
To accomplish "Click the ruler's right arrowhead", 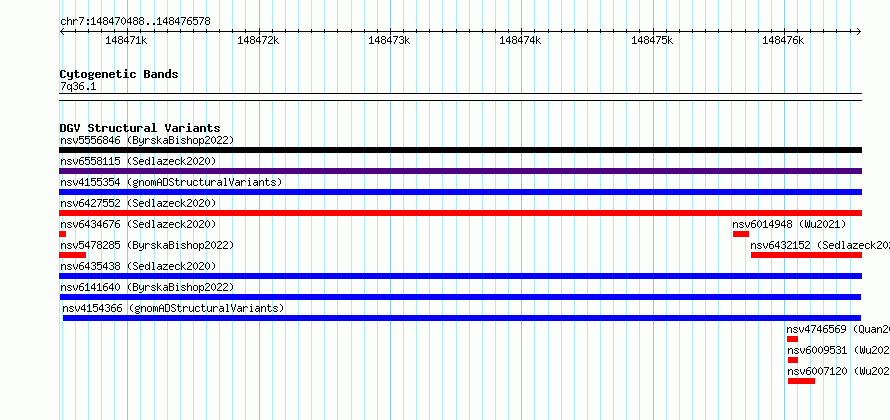I will [x=859, y=32].
